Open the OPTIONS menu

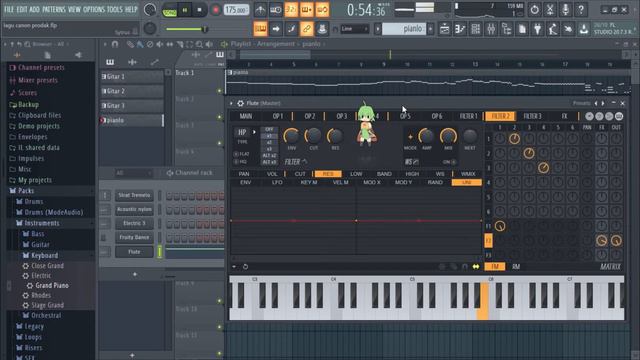(x=94, y=9)
